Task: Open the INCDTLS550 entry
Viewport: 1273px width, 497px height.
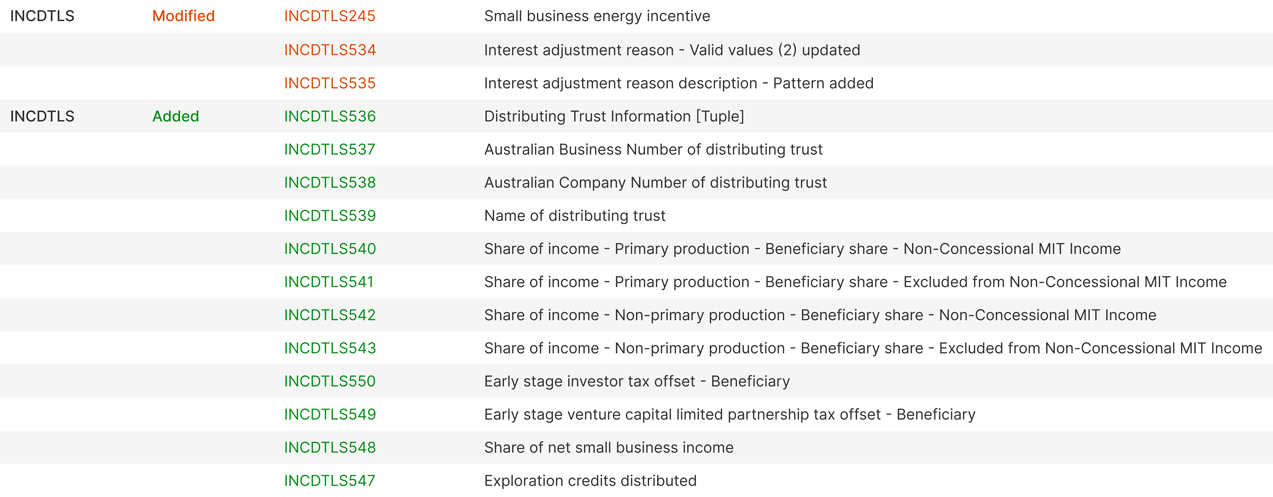Action: point(330,381)
